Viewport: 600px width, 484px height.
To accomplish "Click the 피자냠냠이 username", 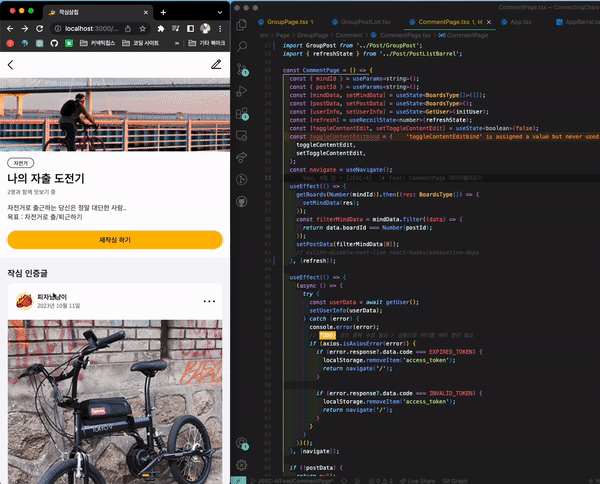I will (x=52, y=297).
